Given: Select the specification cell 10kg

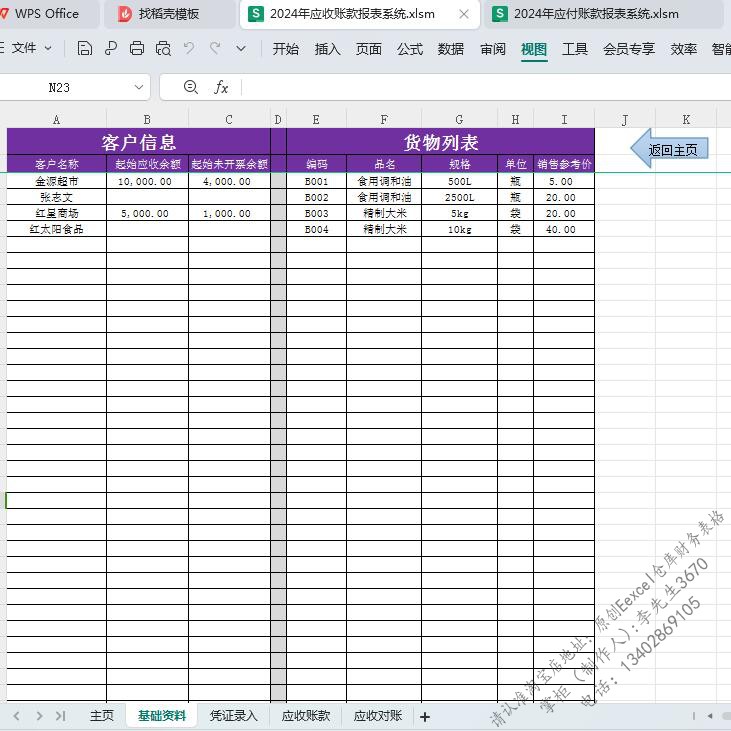Looking at the screenshot, I should pyautogui.click(x=459, y=229).
